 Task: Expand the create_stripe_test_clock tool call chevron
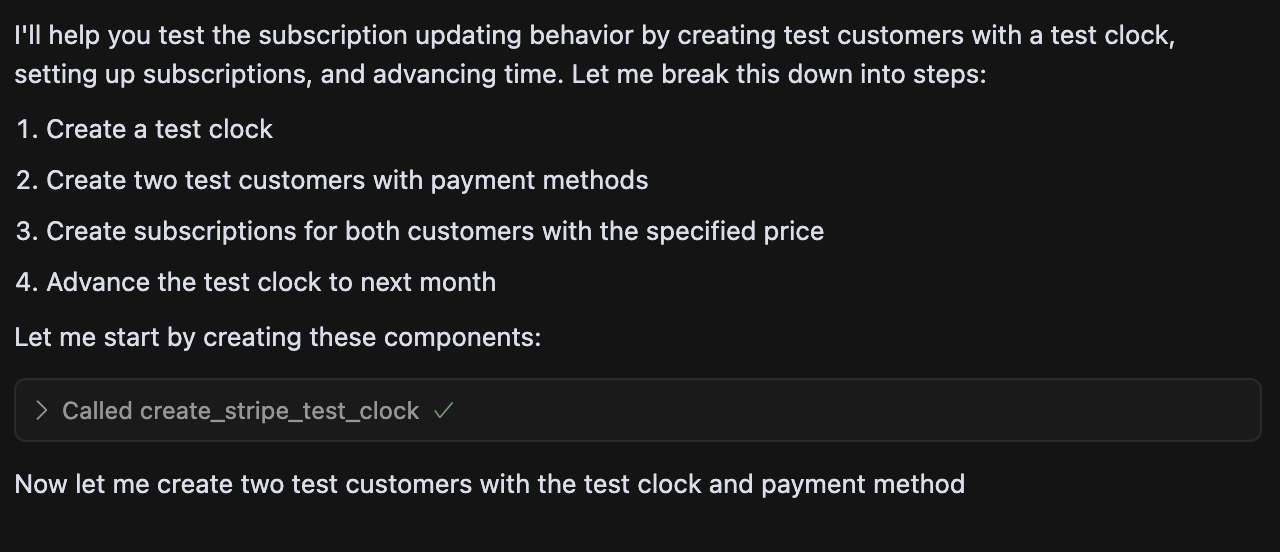[x=41, y=411]
